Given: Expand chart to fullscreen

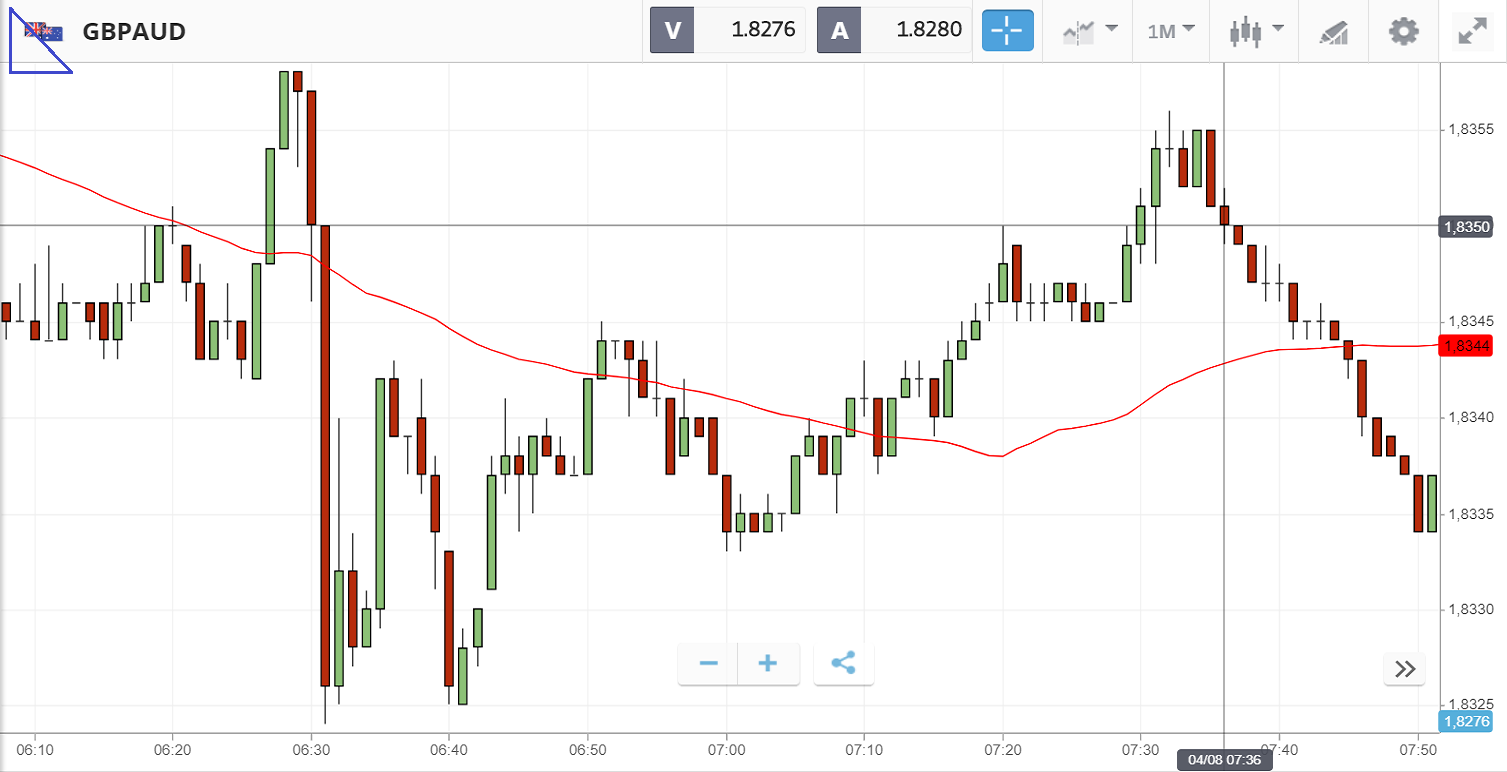Looking at the screenshot, I should click(x=1471, y=31).
